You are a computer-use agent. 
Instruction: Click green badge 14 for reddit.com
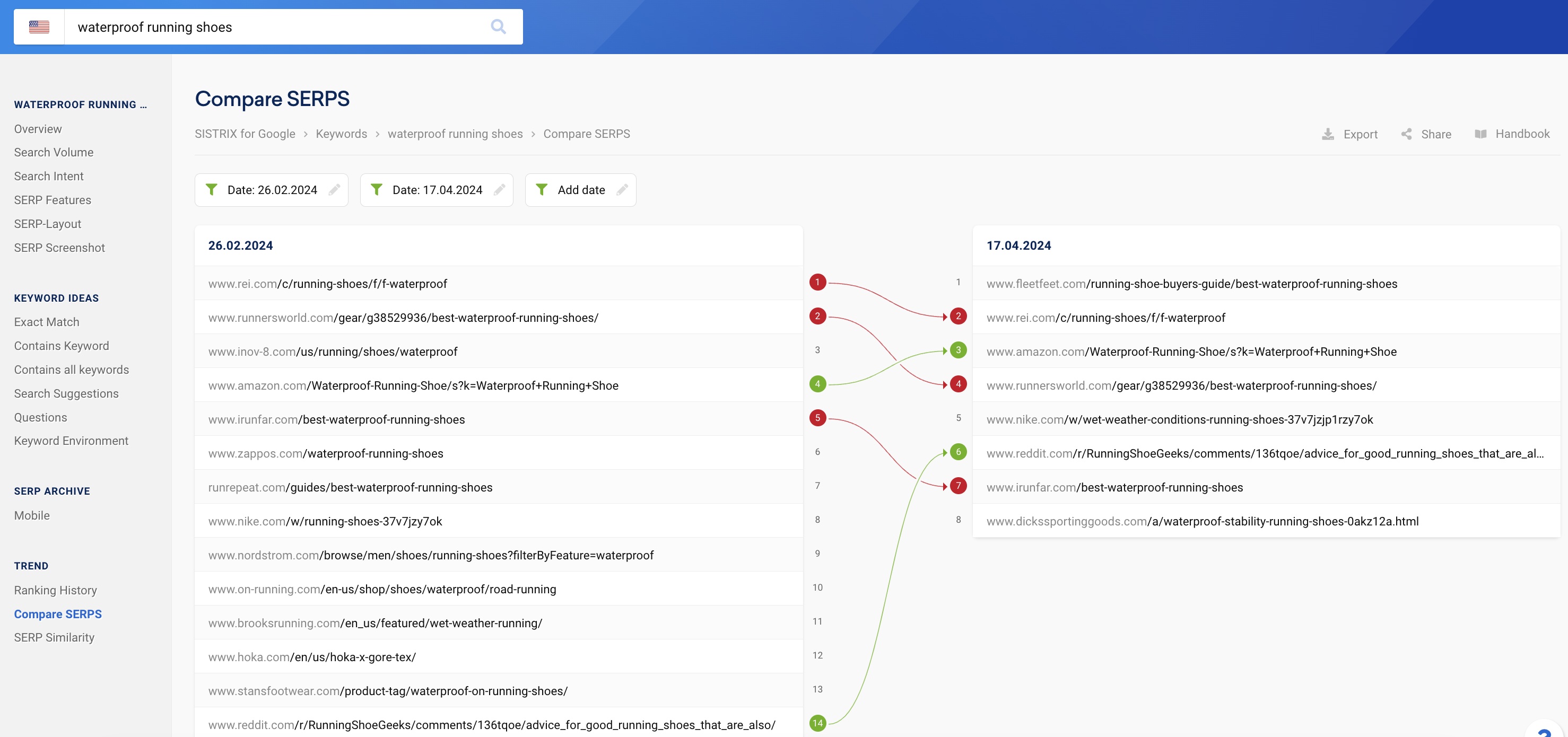(x=817, y=723)
